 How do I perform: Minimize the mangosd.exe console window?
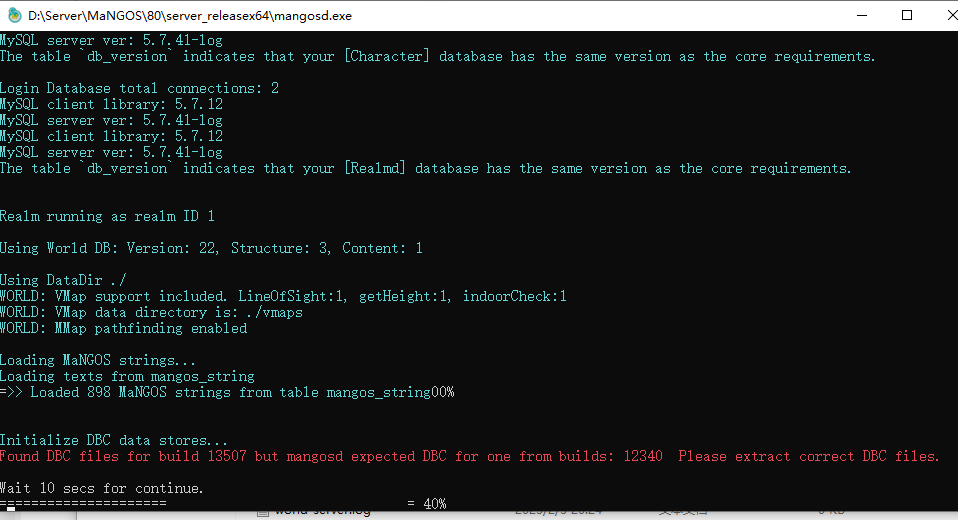point(862,15)
